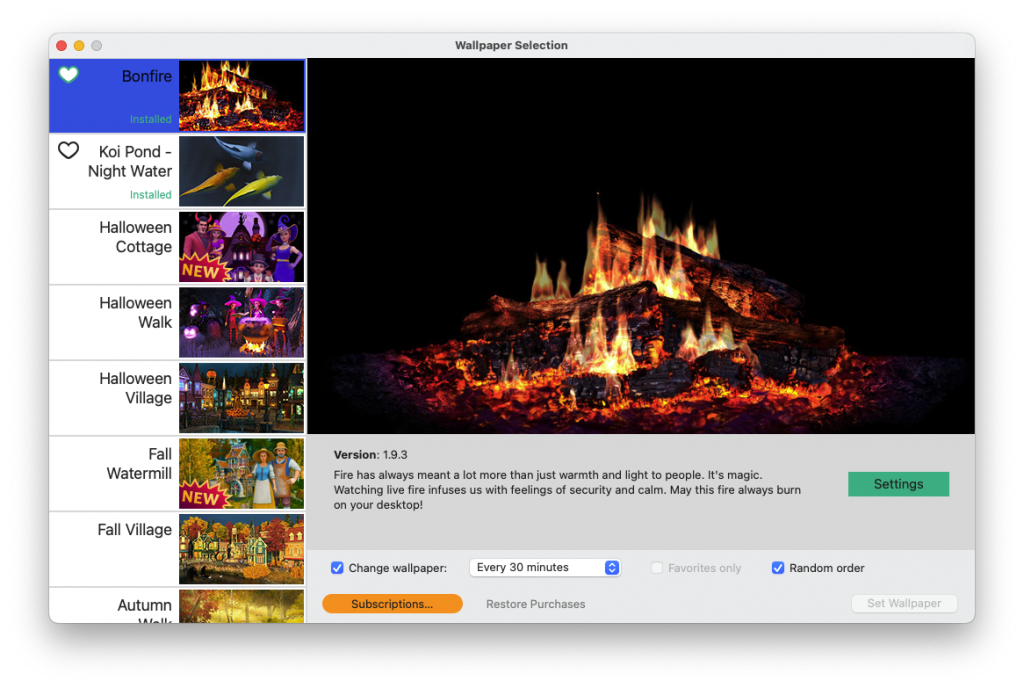Click the Halloween Walk title text
Screen dimensions: 1024x688
tap(135, 313)
